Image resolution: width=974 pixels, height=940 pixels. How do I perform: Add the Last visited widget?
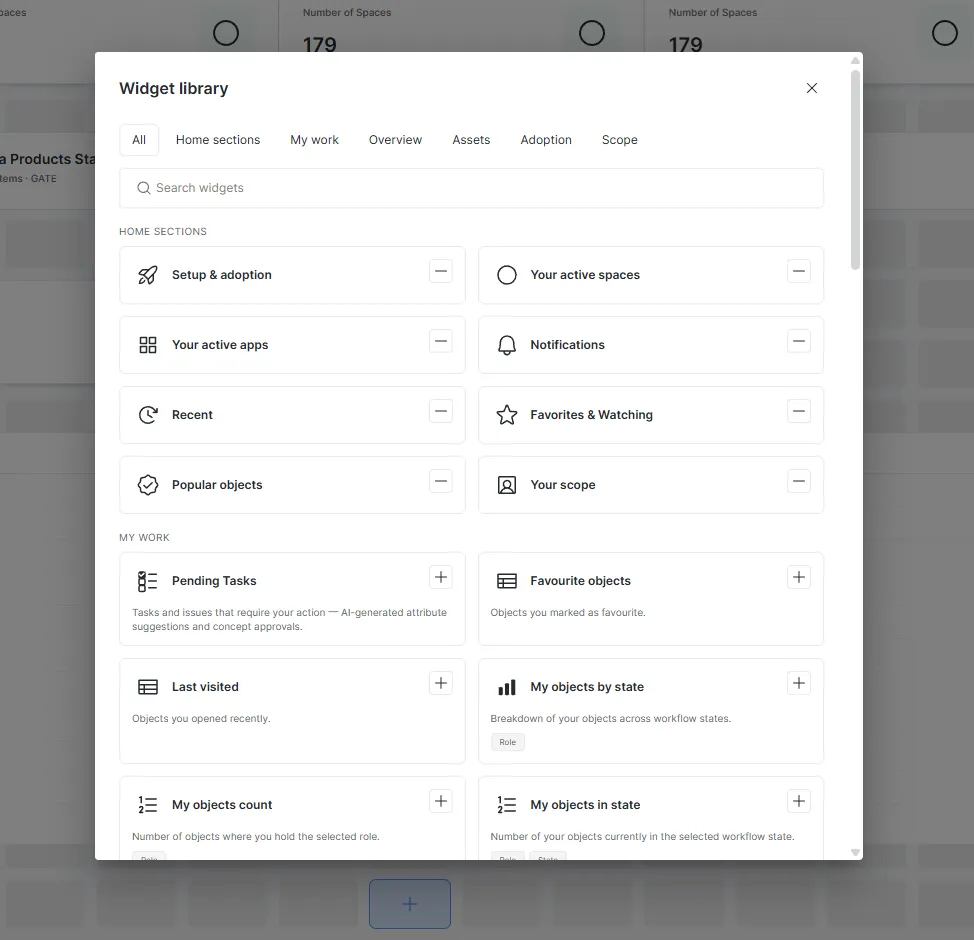pos(440,683)
